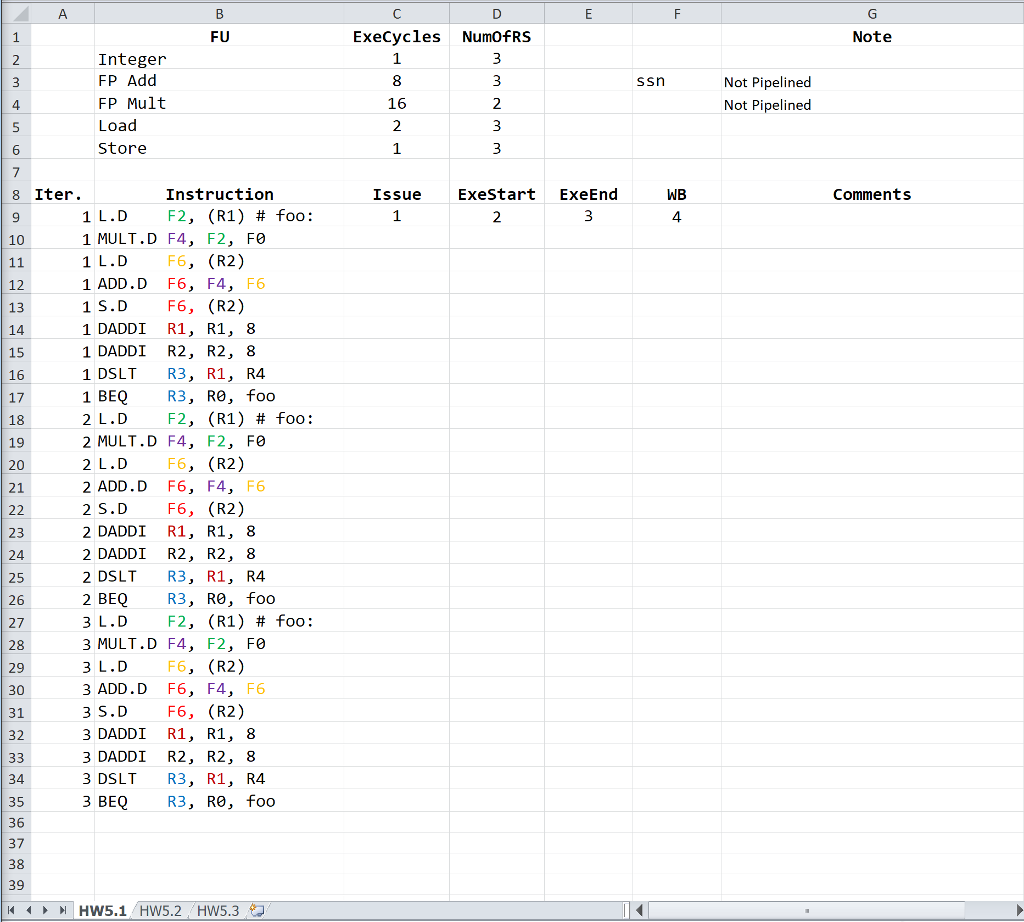Select column B header
The width and height of the screenshot is (1024, 922).
tap(219, 14)
